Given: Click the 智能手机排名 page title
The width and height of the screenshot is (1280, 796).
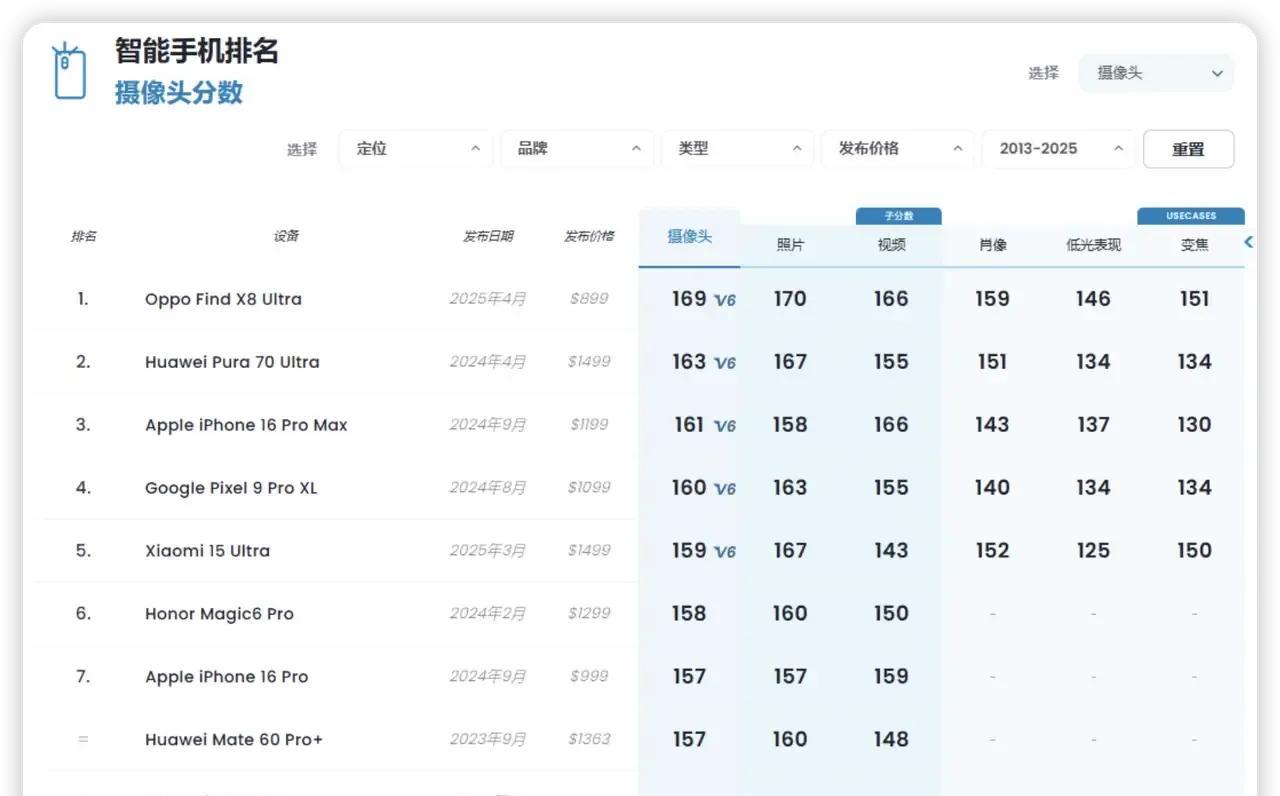Looking at the screenshot, I should [x=197, y=51].
